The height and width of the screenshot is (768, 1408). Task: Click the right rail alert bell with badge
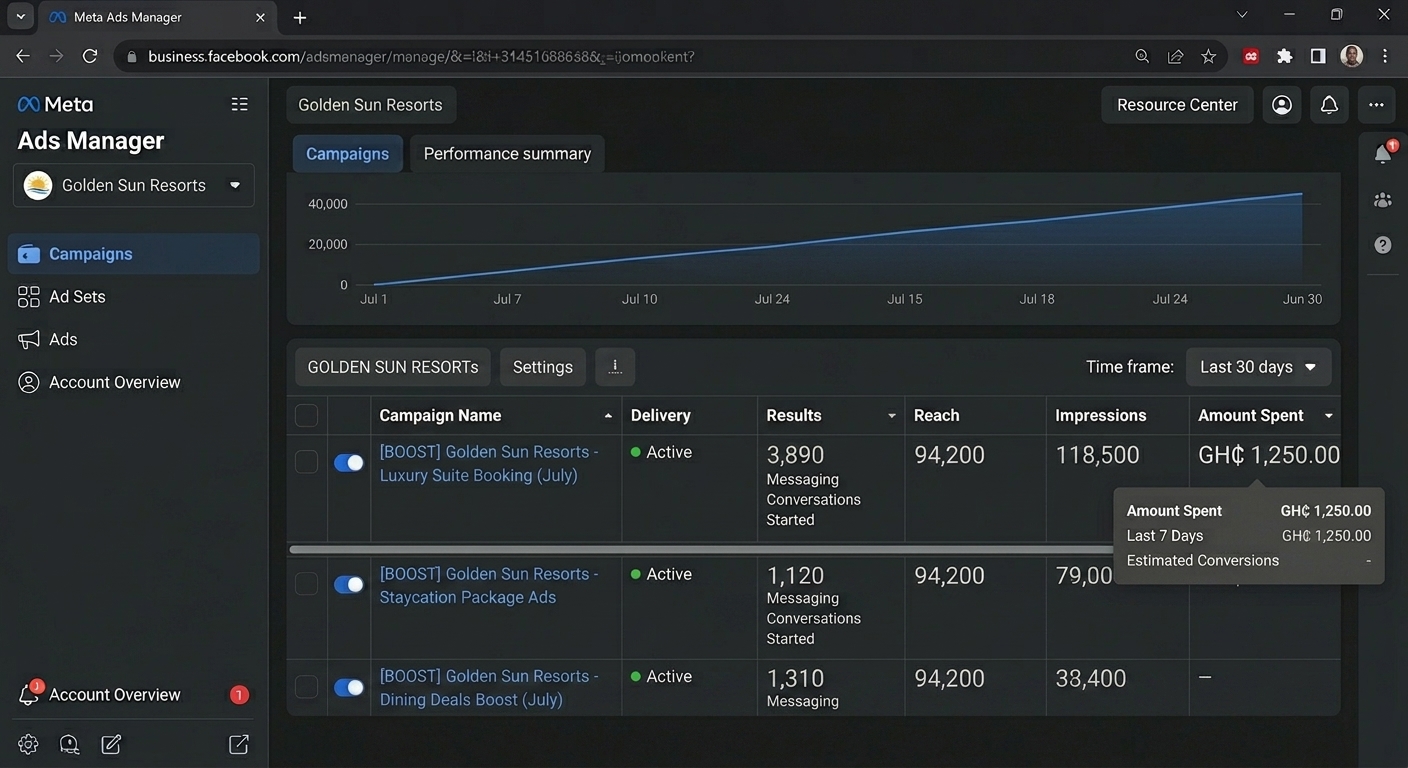tap(1383, 153)
